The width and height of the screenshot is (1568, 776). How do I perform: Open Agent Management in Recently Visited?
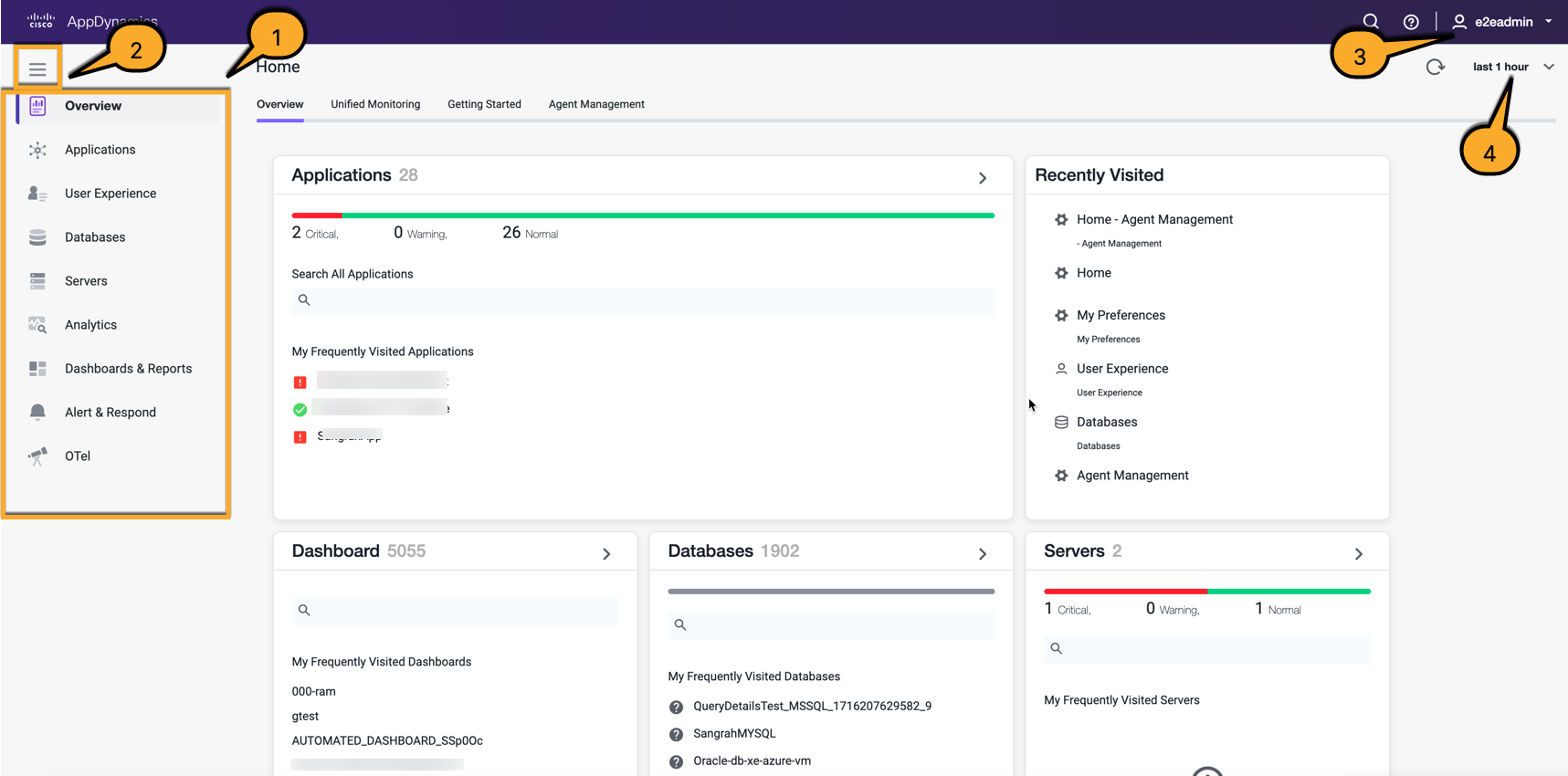[1132, 476]
